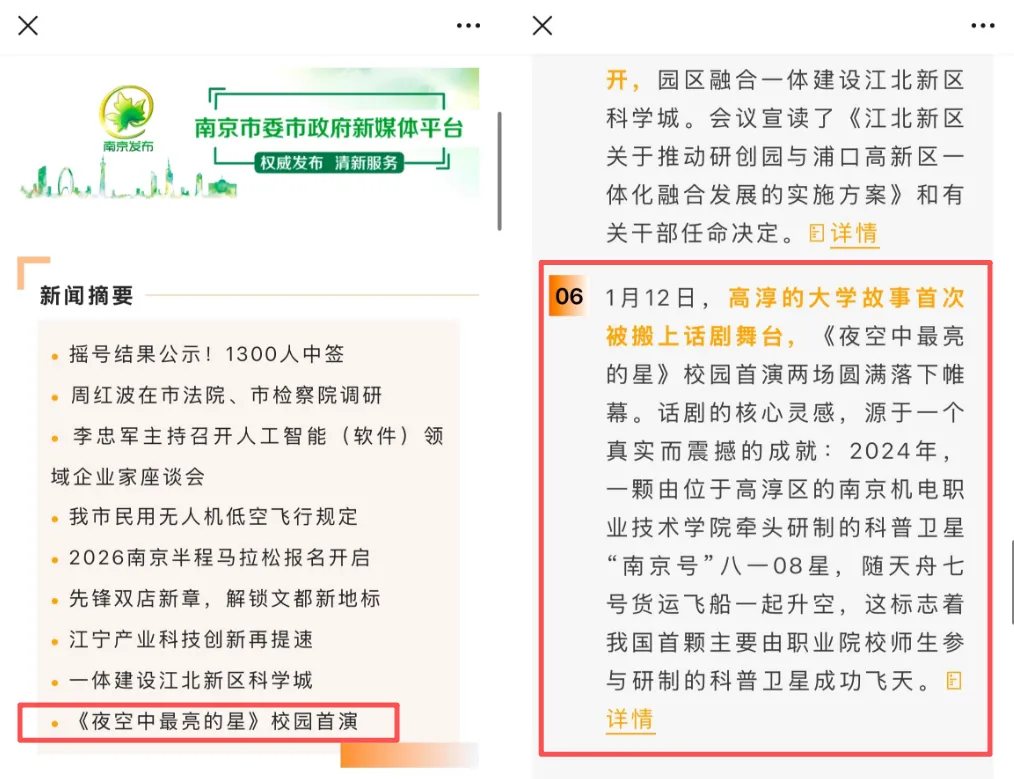This screenshot has height=779, width=1014.
Task: Tap the orange 06 number badge
Action: click(568, 296)
